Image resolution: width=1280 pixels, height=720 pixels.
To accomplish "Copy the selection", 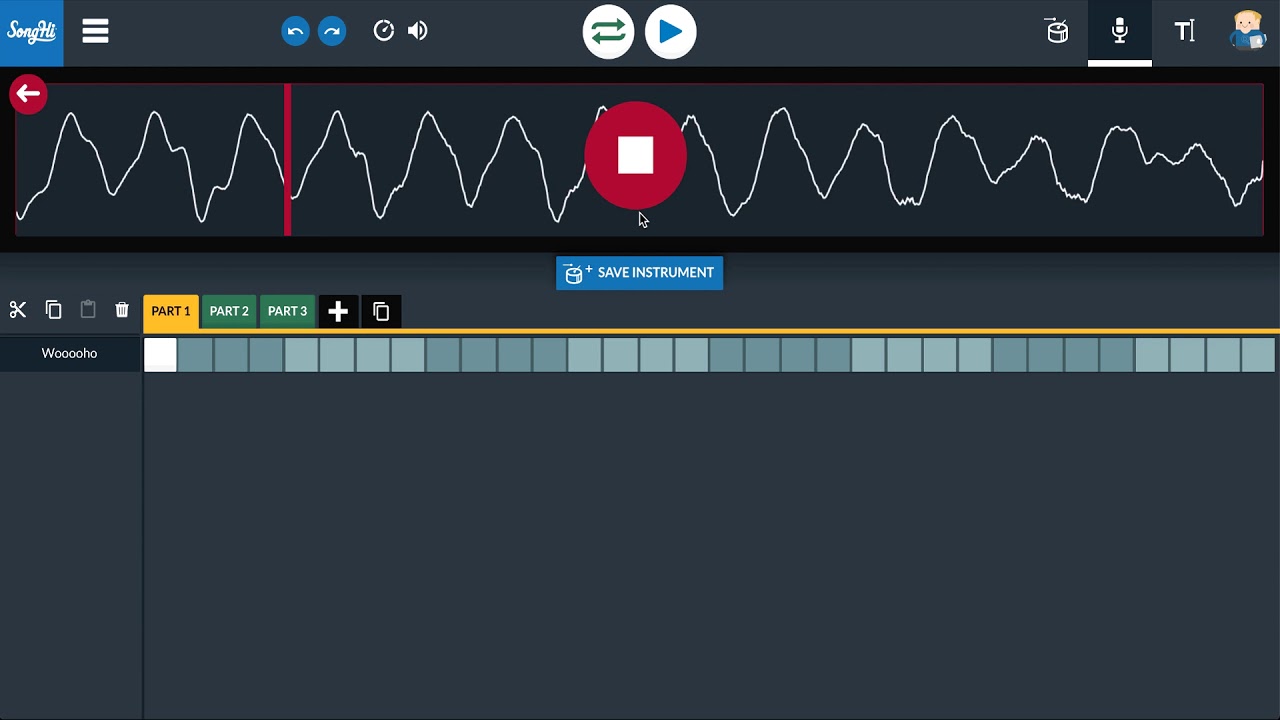I will [x=54, y=310].
